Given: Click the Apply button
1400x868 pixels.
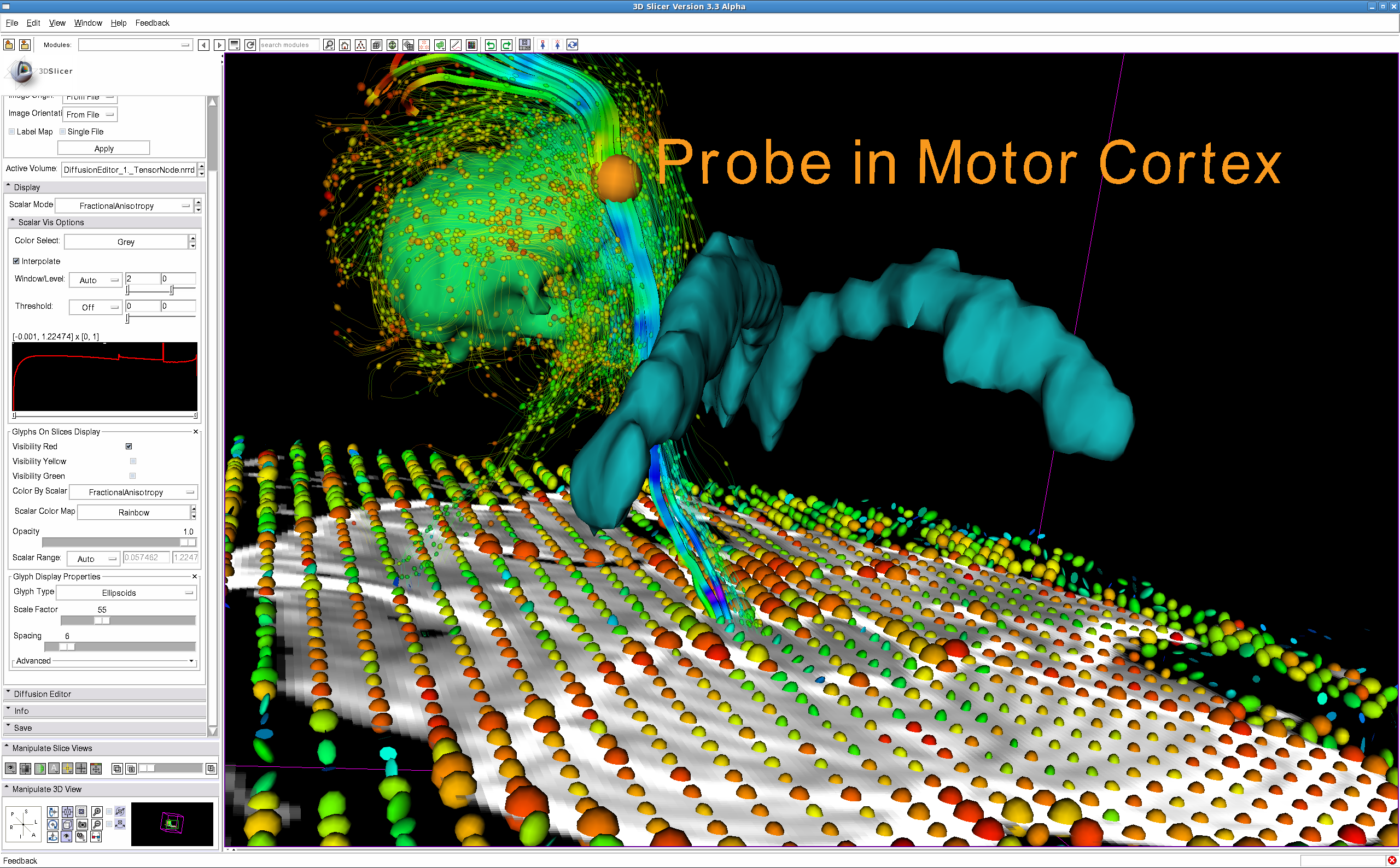Looking at the screenshot, I should pos(103,148).
